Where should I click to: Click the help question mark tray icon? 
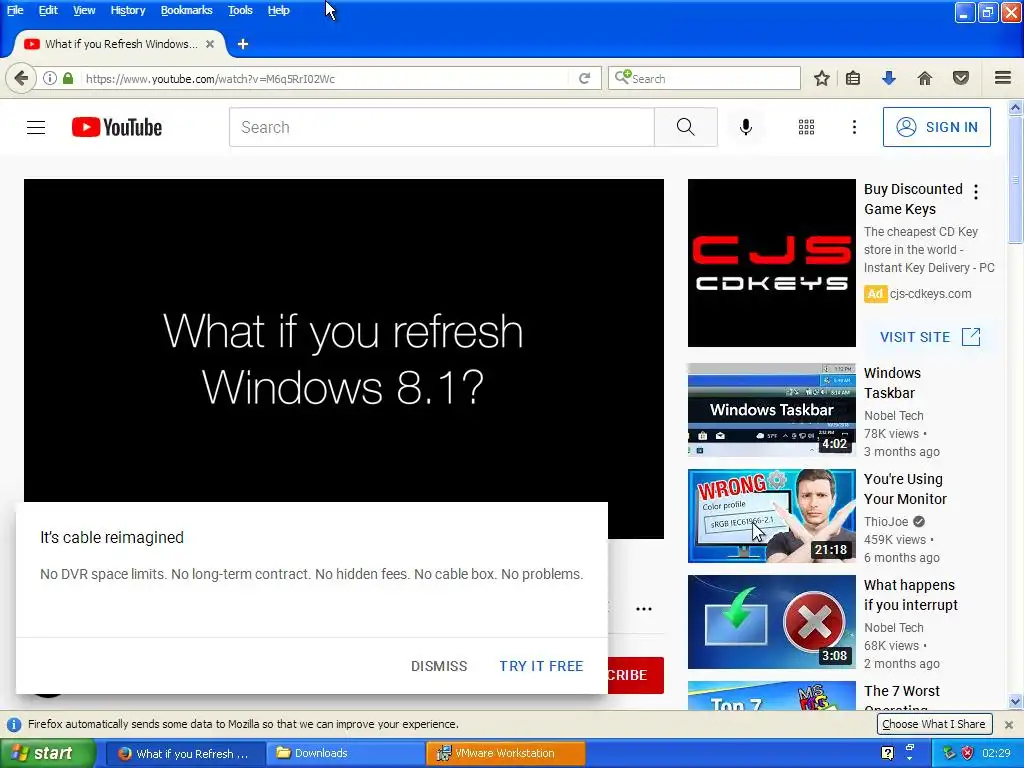pos(888,752)
